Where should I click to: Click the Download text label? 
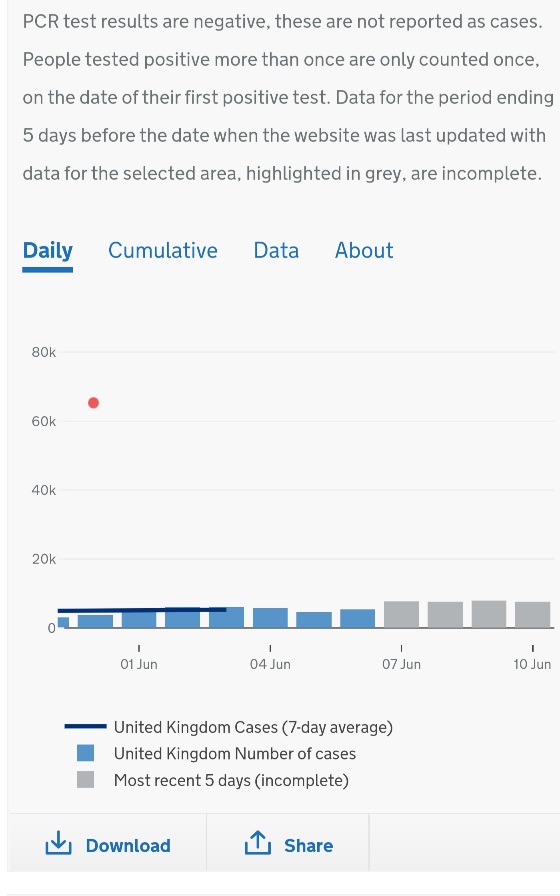point(128,846)
